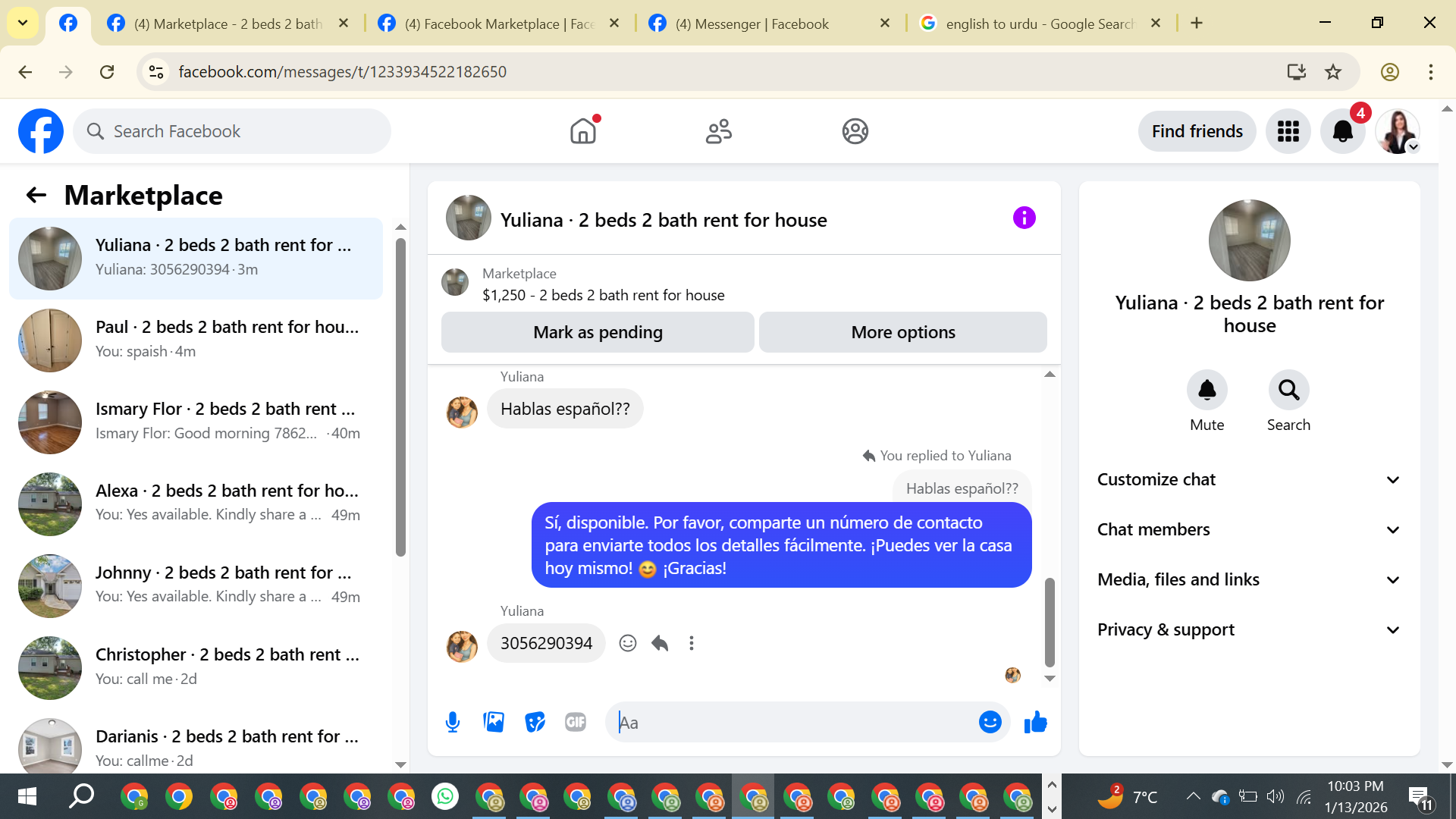Expand the Customize chat section
The width and height of the screenshot is (1456, 819).
[1249, 479]
